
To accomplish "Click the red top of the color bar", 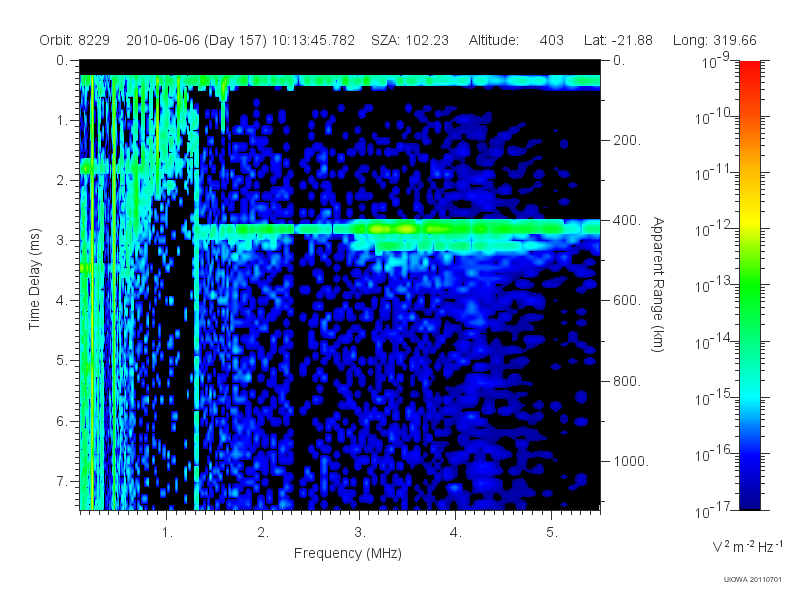I will click(749, 71).
